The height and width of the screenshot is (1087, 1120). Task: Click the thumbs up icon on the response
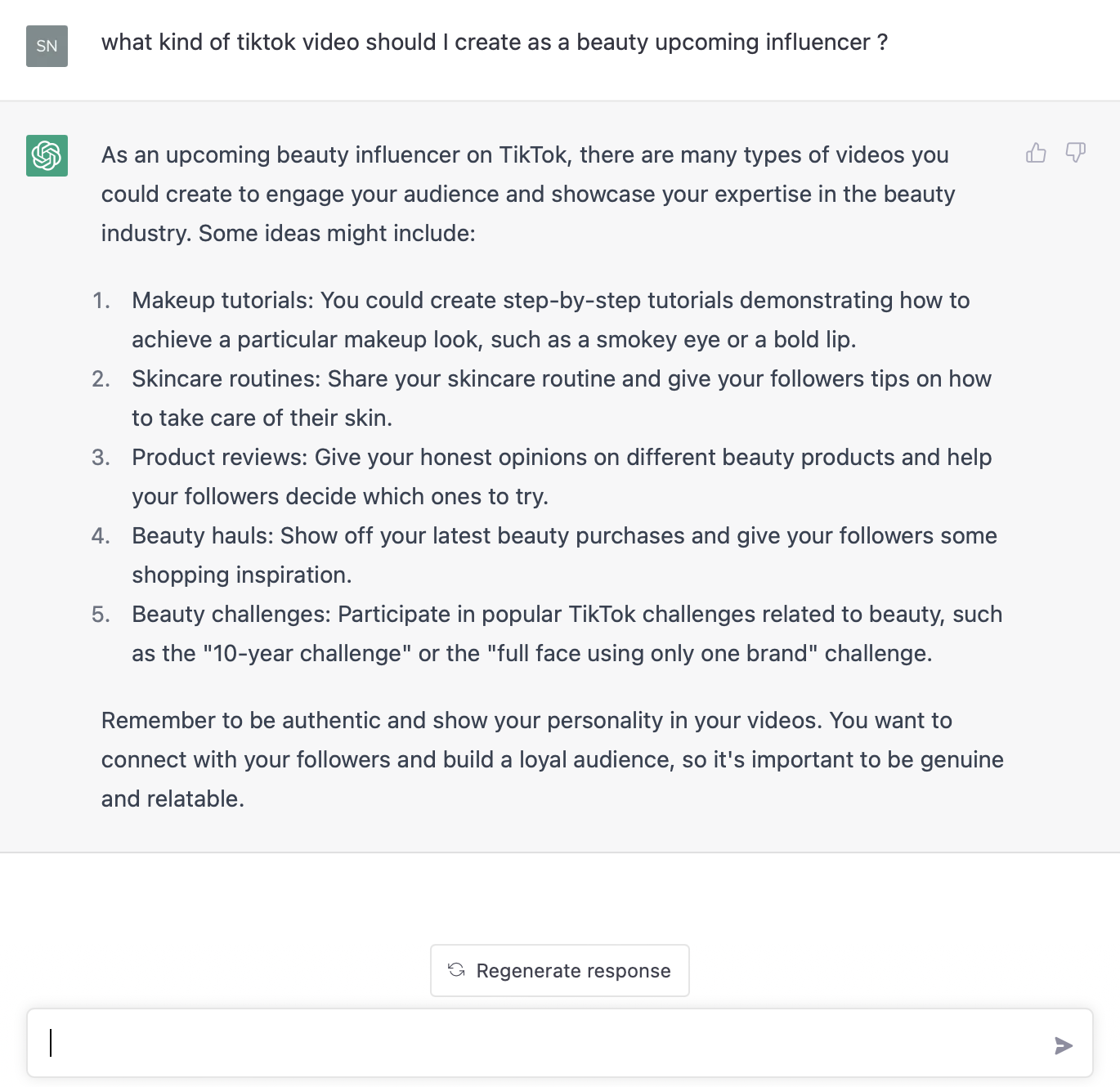pos(1037,153)
